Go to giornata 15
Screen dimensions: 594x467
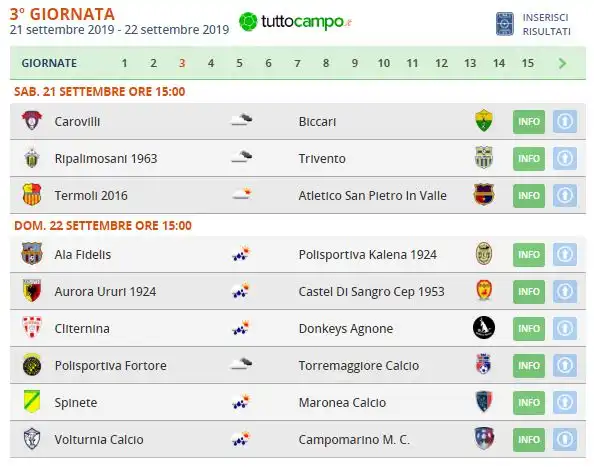[x=527, y=63]
